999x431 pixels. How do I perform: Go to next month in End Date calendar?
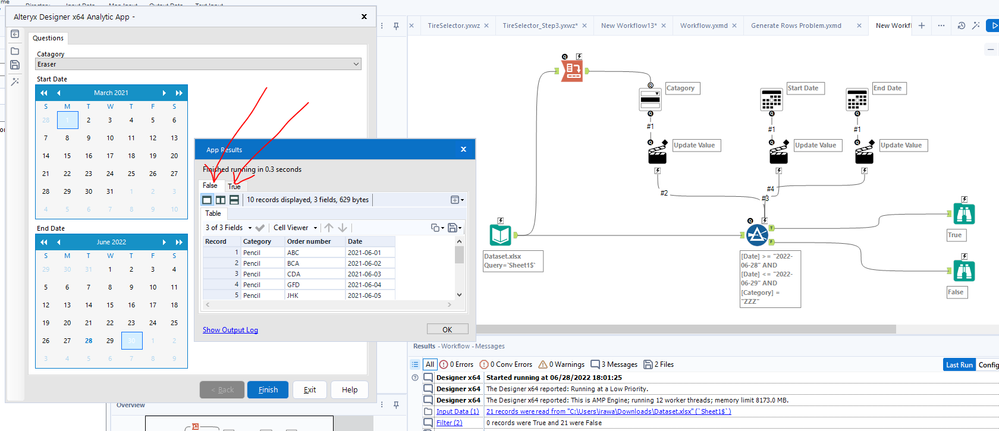(164, 242)
